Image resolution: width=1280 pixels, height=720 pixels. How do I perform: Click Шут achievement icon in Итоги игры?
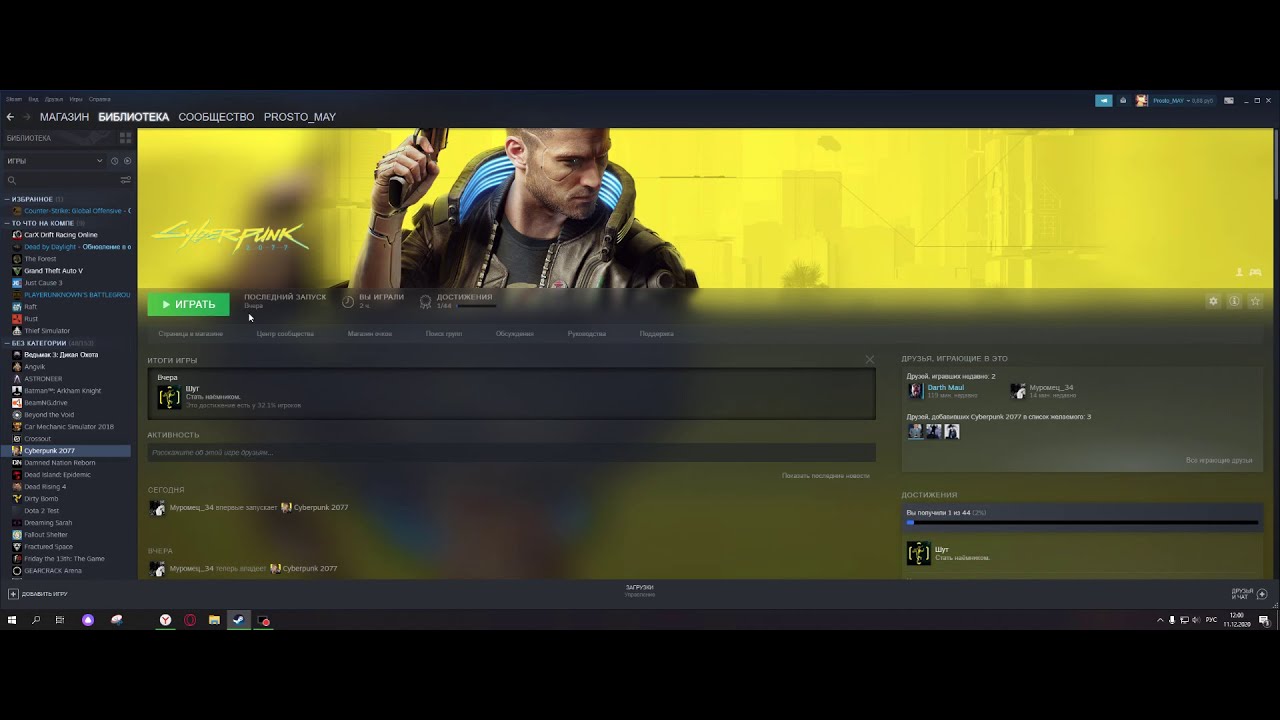tap(169, 397)
